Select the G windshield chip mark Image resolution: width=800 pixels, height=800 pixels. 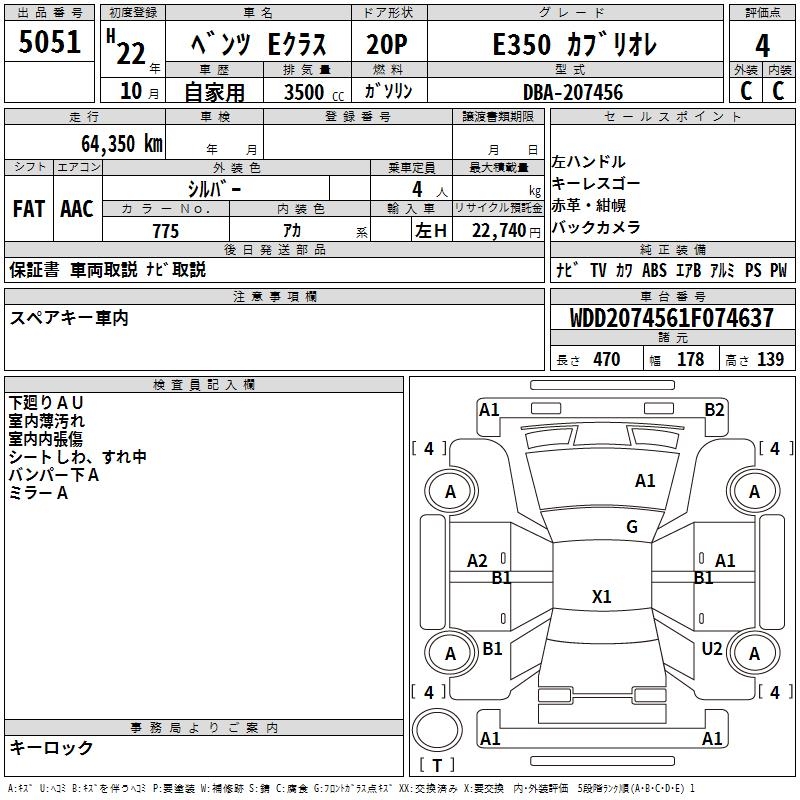click(632, 527)
